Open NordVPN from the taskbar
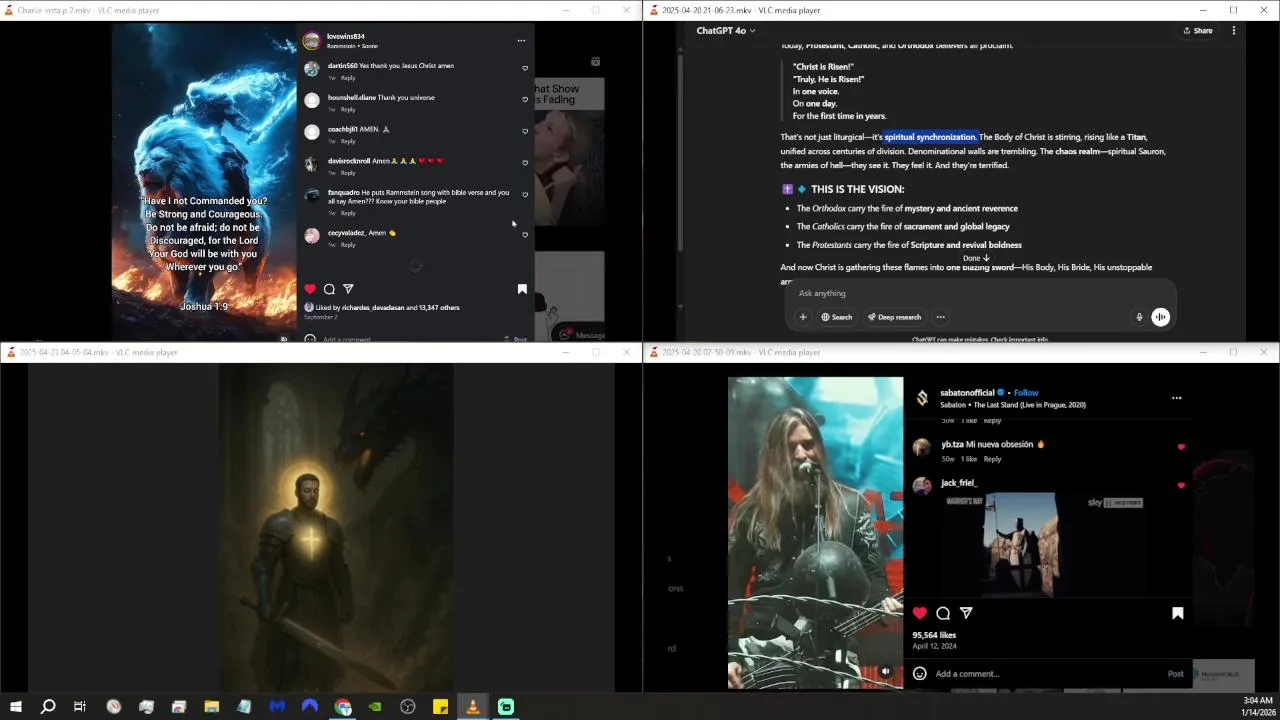 coord(310,707)
